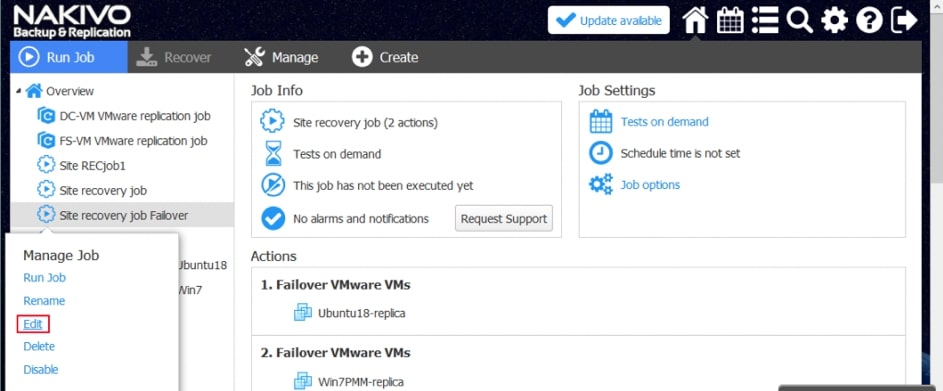
Task: Open the settings gear icon
Action: click(834, 20)
